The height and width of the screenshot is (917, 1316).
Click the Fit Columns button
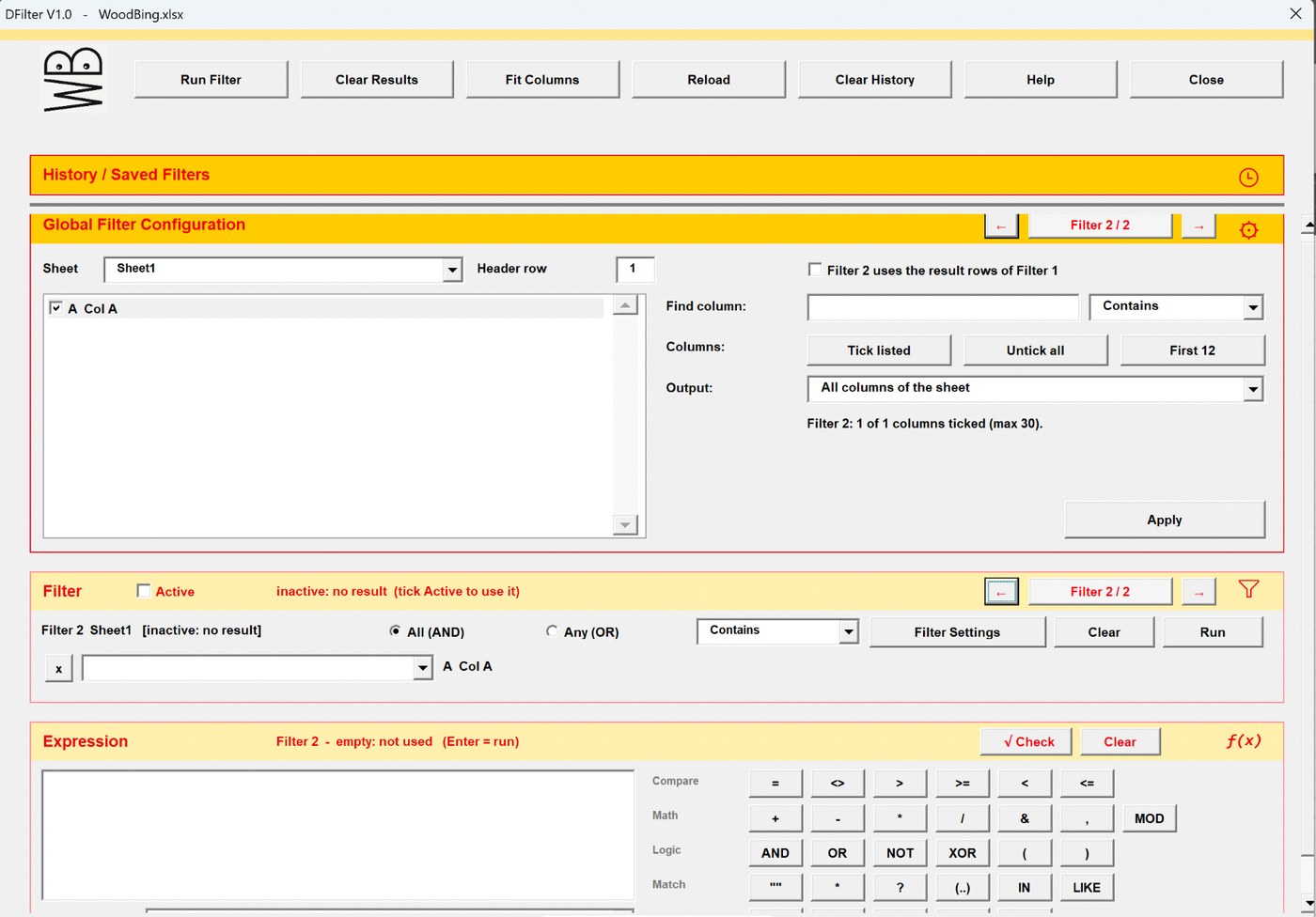[542, 80]
